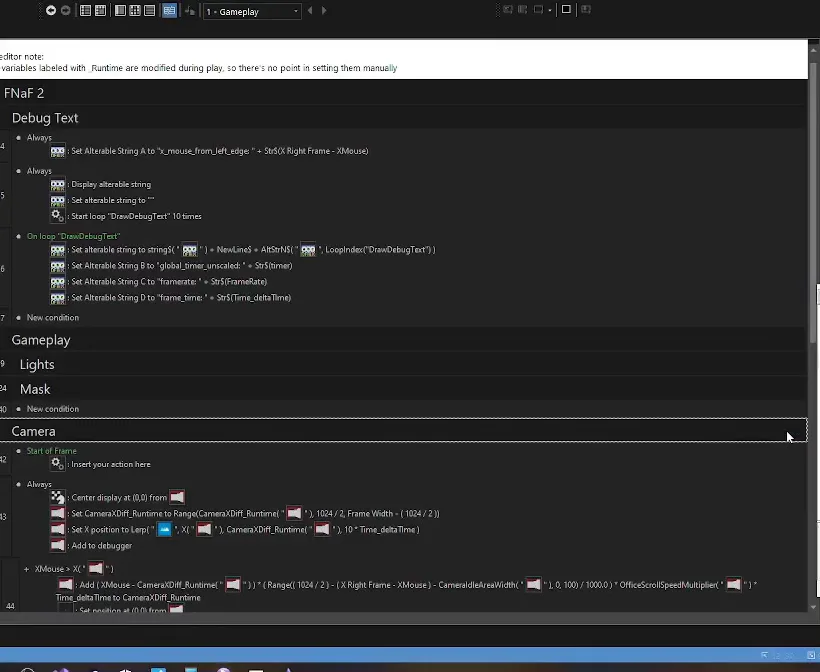Select the 'Camera' group header
This screenshot has height=672, width=820.
[x=33, y=431]
